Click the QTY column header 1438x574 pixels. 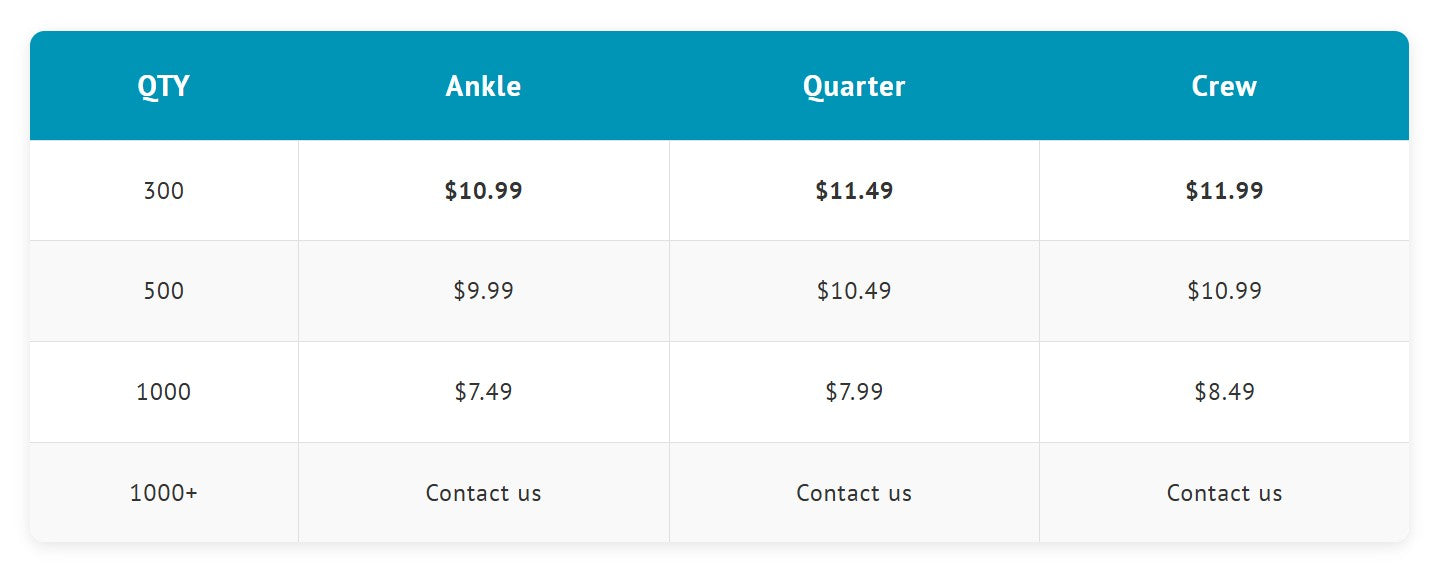coord(164,86)
